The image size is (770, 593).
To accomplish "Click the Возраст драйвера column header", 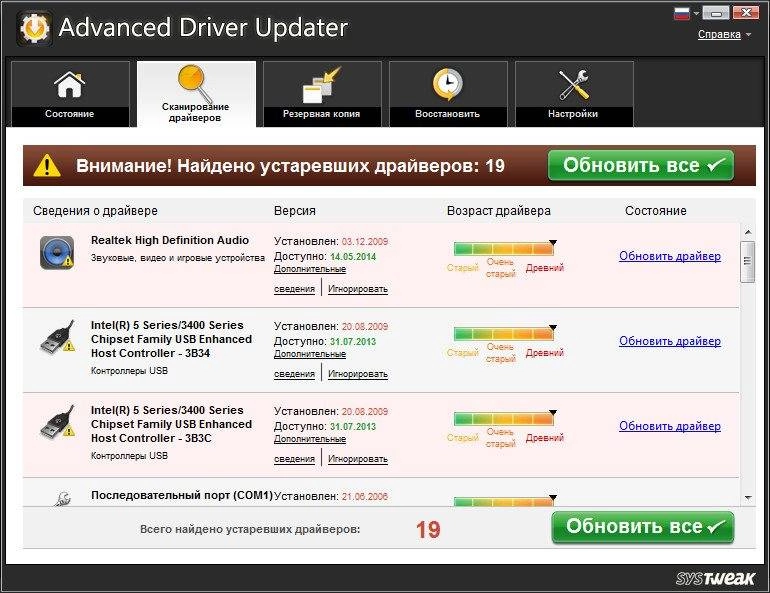I will pyautogui.click(x=498, y=211).
